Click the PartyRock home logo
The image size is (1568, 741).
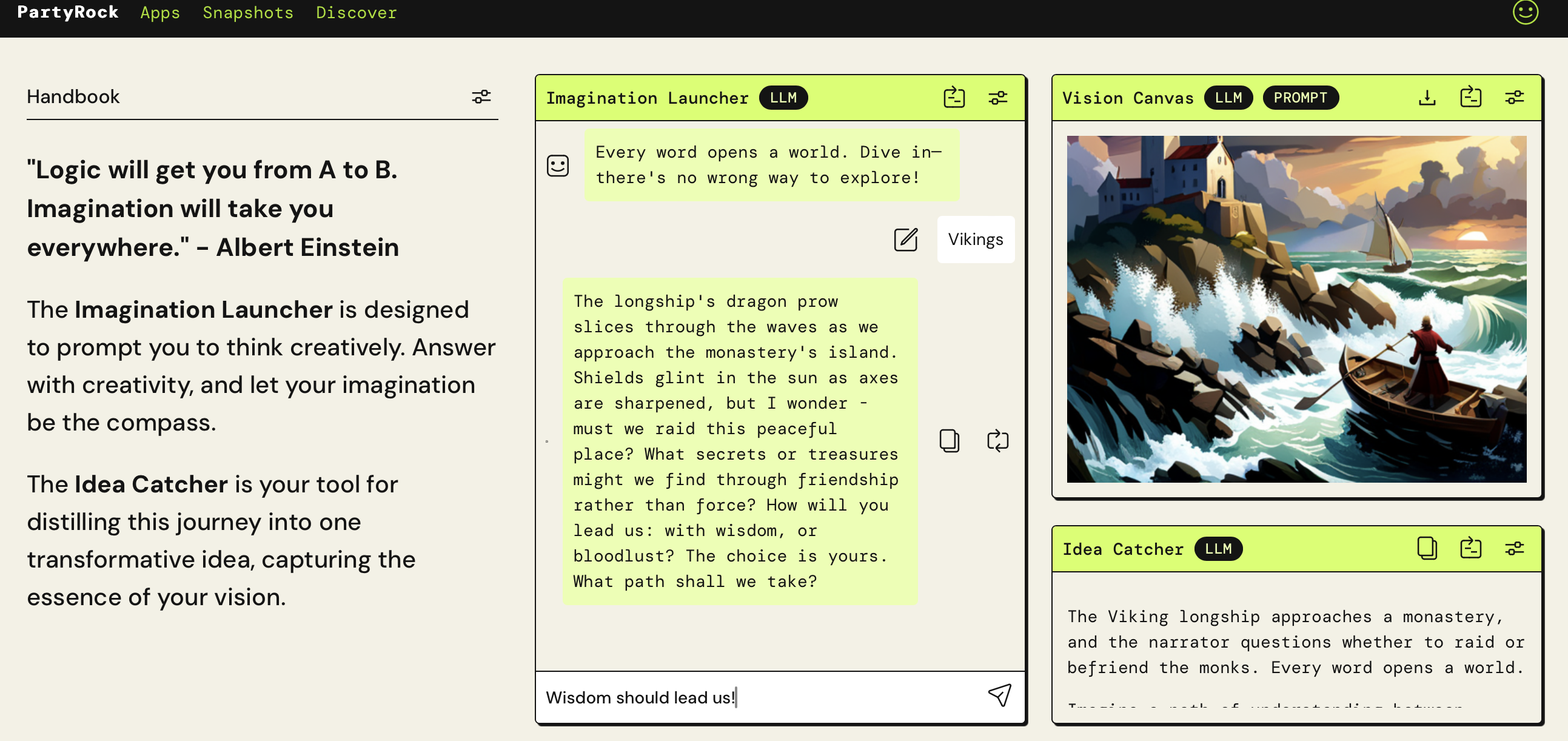click(67, 12)
